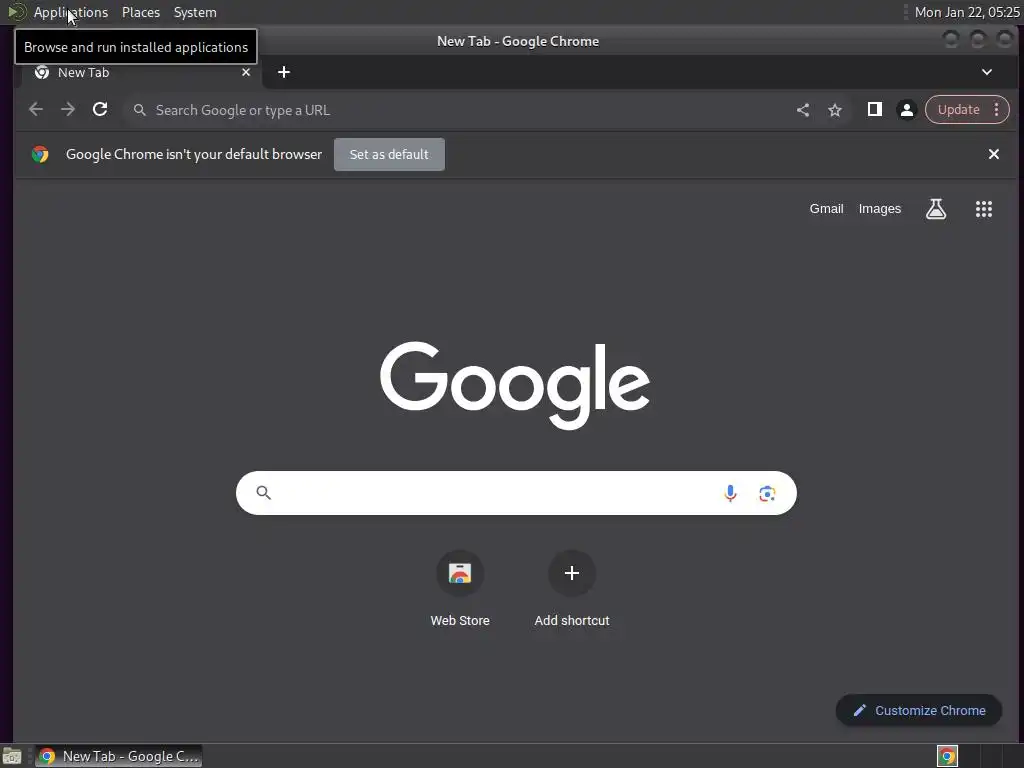1024x768 pixels.
Task: Start voice search with microphone
Action: pyautogui.click(x=730, y=493)
